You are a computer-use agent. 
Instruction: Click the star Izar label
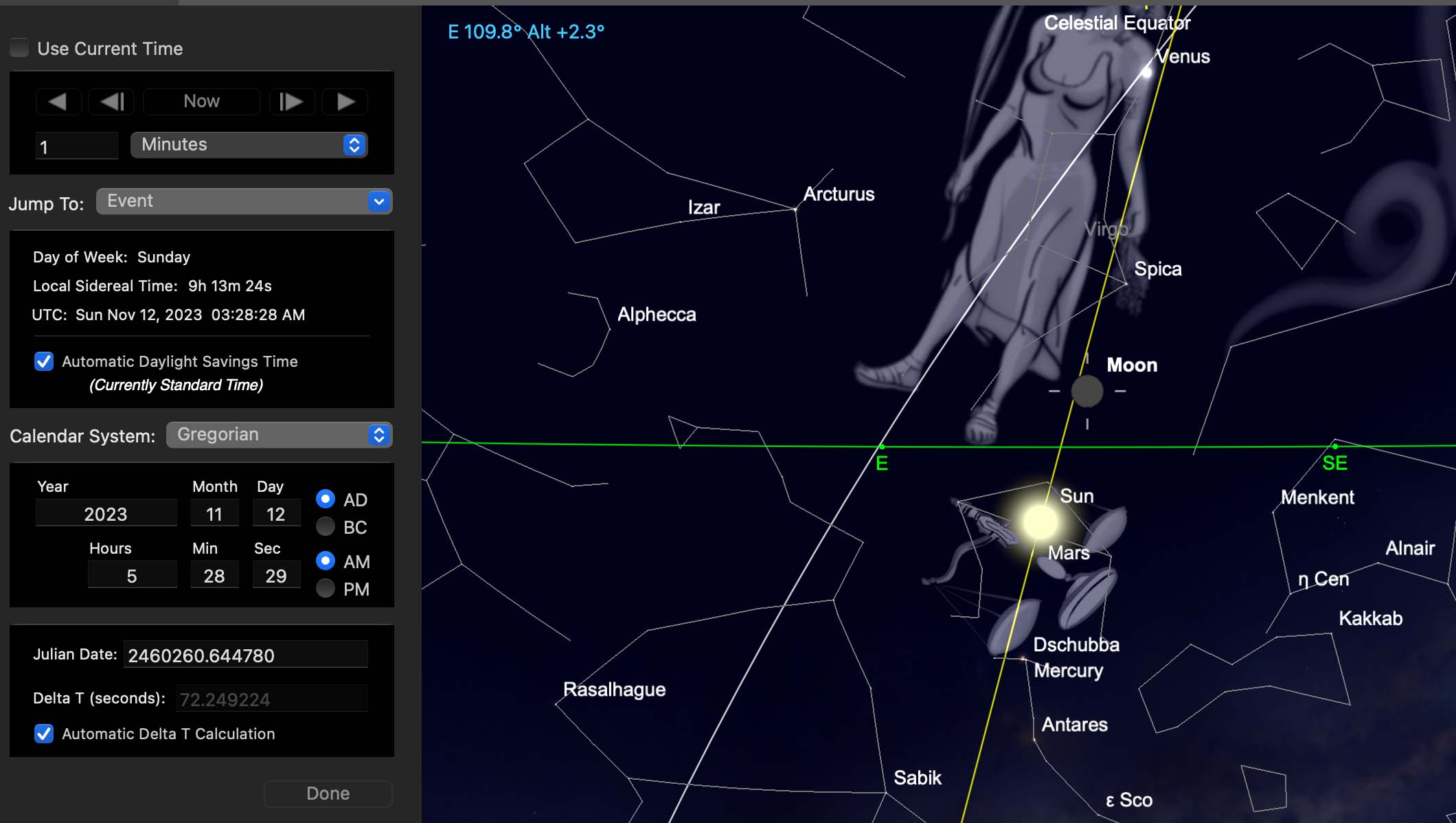704,207
